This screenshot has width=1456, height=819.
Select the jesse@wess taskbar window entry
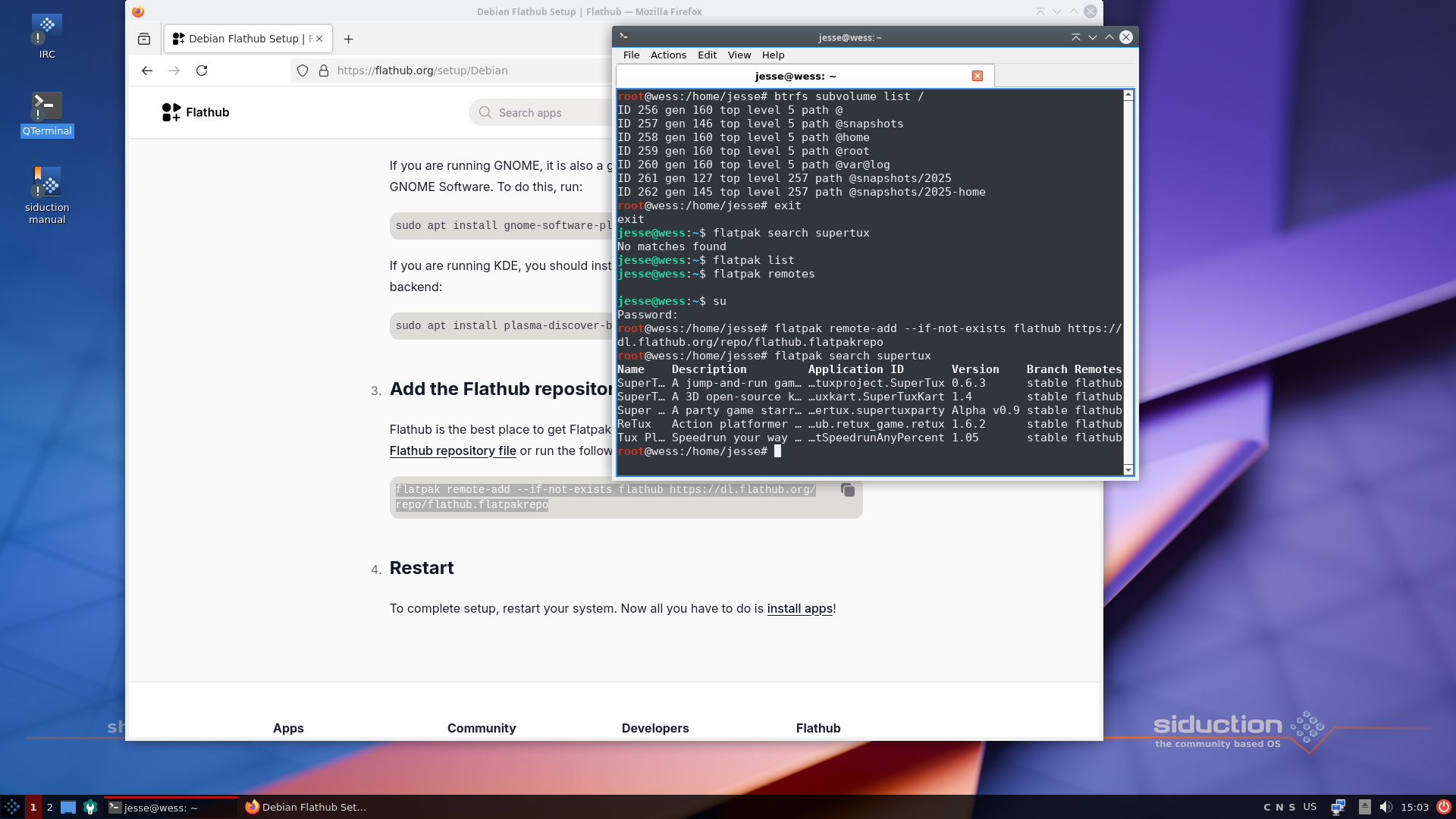pos(171,807)
